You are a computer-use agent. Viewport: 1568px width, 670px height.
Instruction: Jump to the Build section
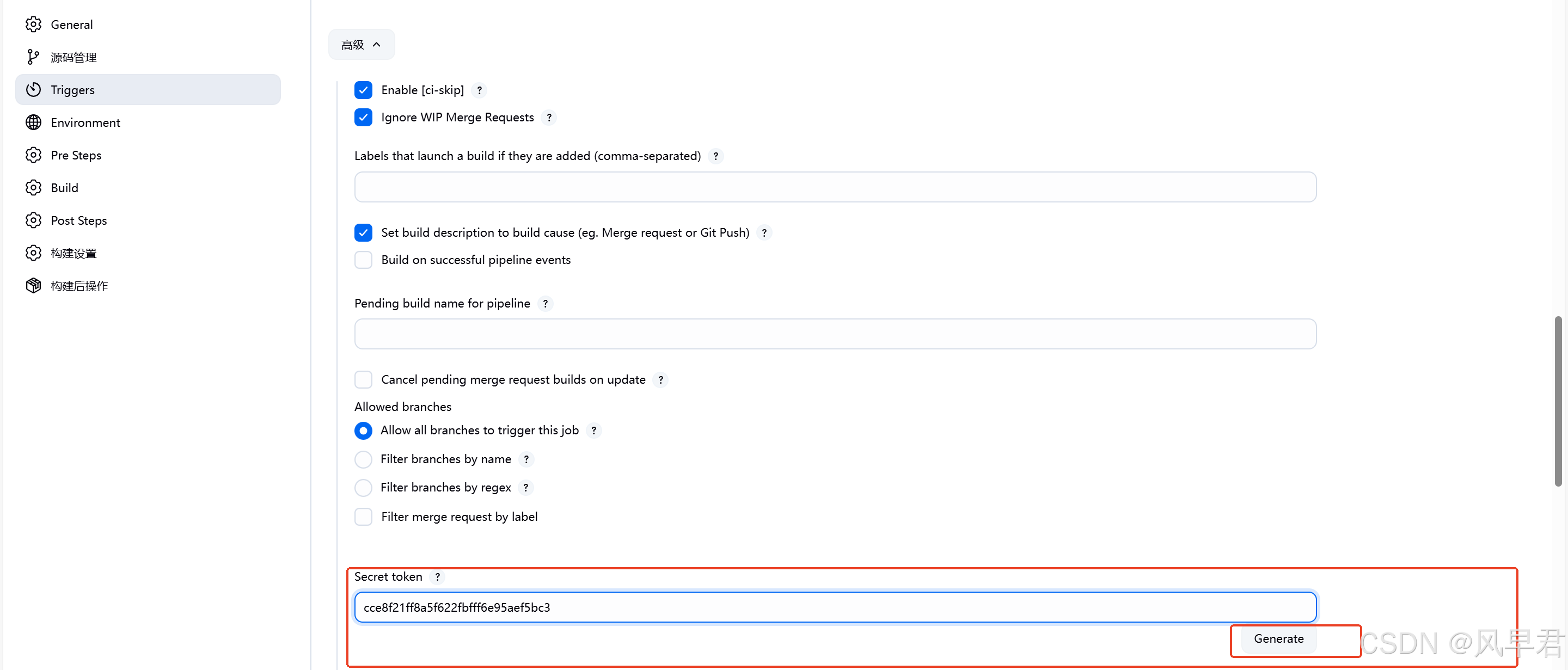tap(65, 188)
